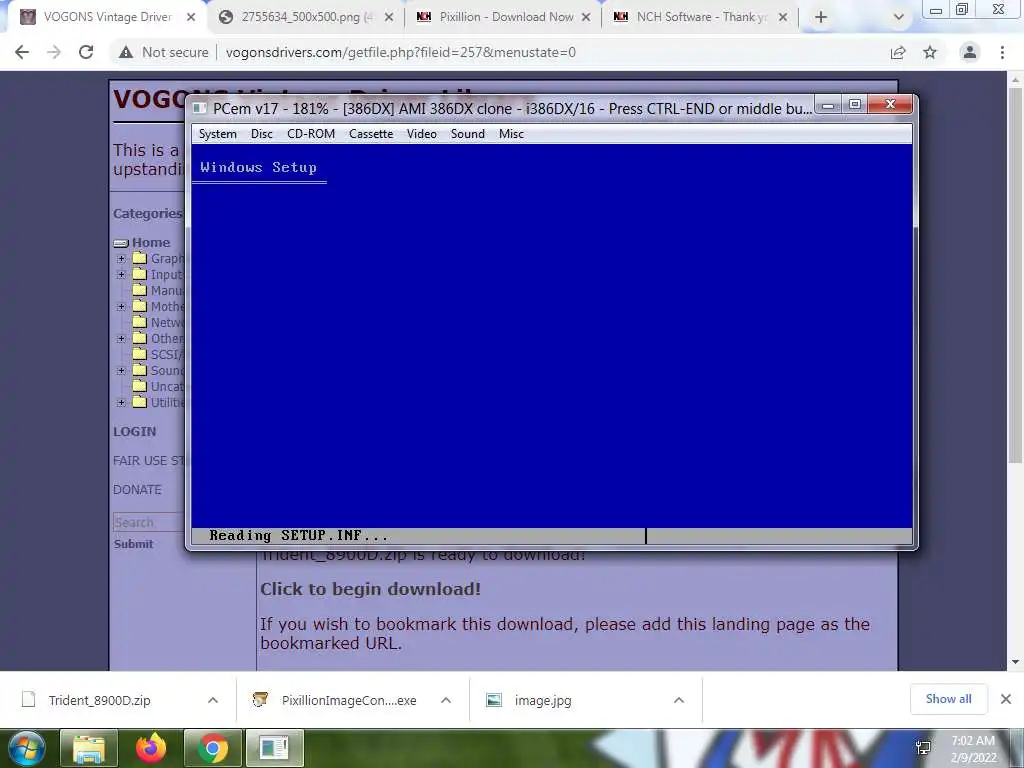Open the Cassette menu in PCem
The height and width of the screenshot is (768, 1024).
(371, 134)
